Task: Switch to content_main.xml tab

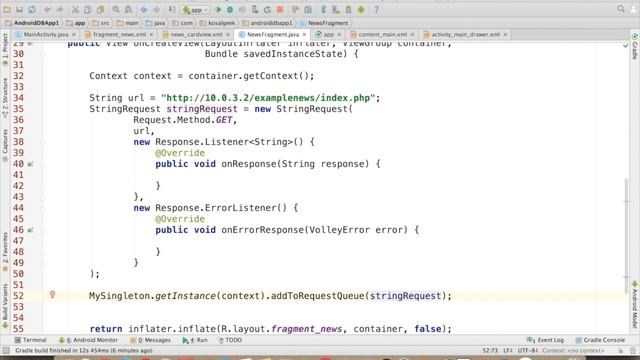Action: 382,35
